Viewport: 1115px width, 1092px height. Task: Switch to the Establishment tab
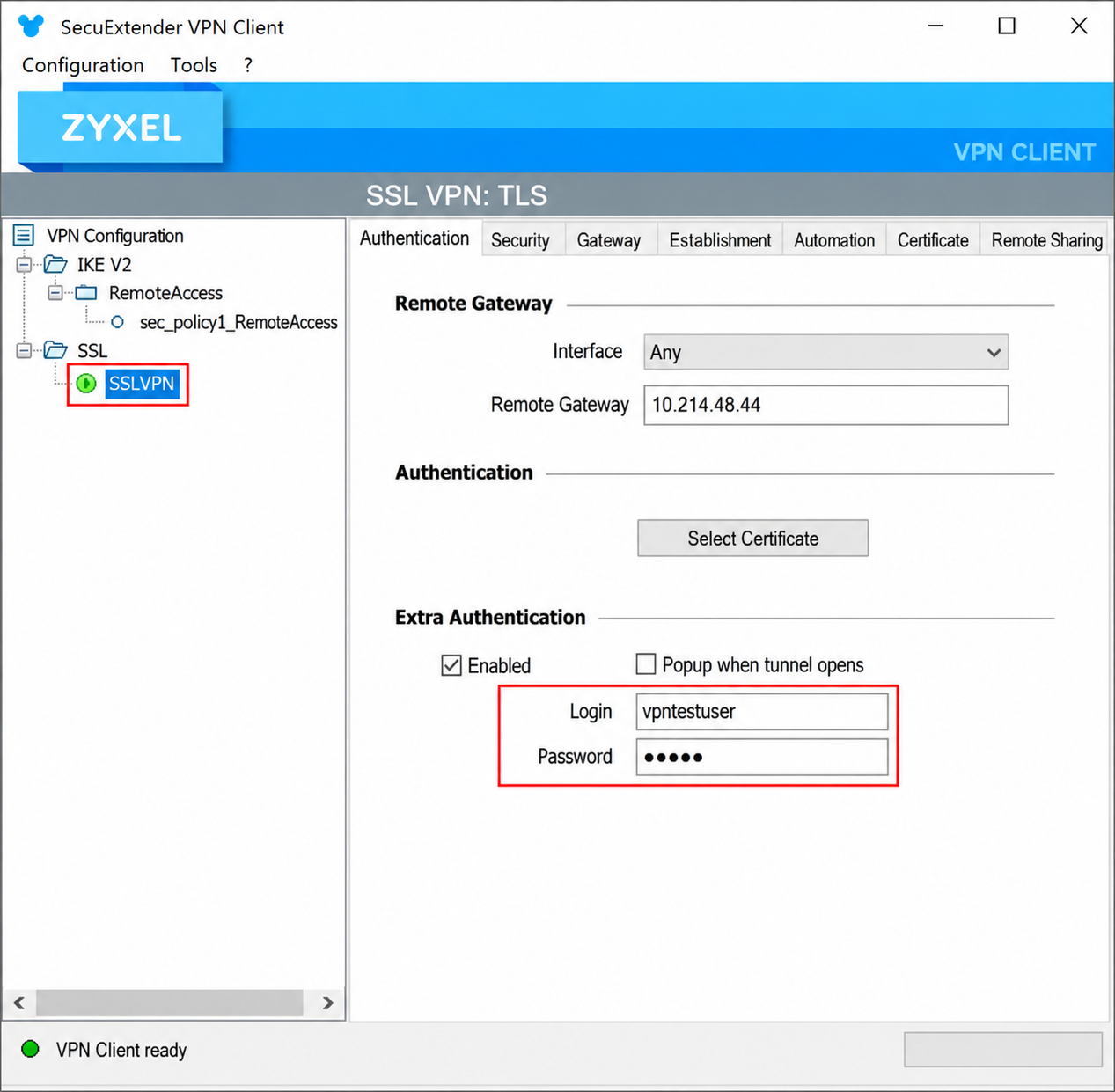click(x=720, y=240)
